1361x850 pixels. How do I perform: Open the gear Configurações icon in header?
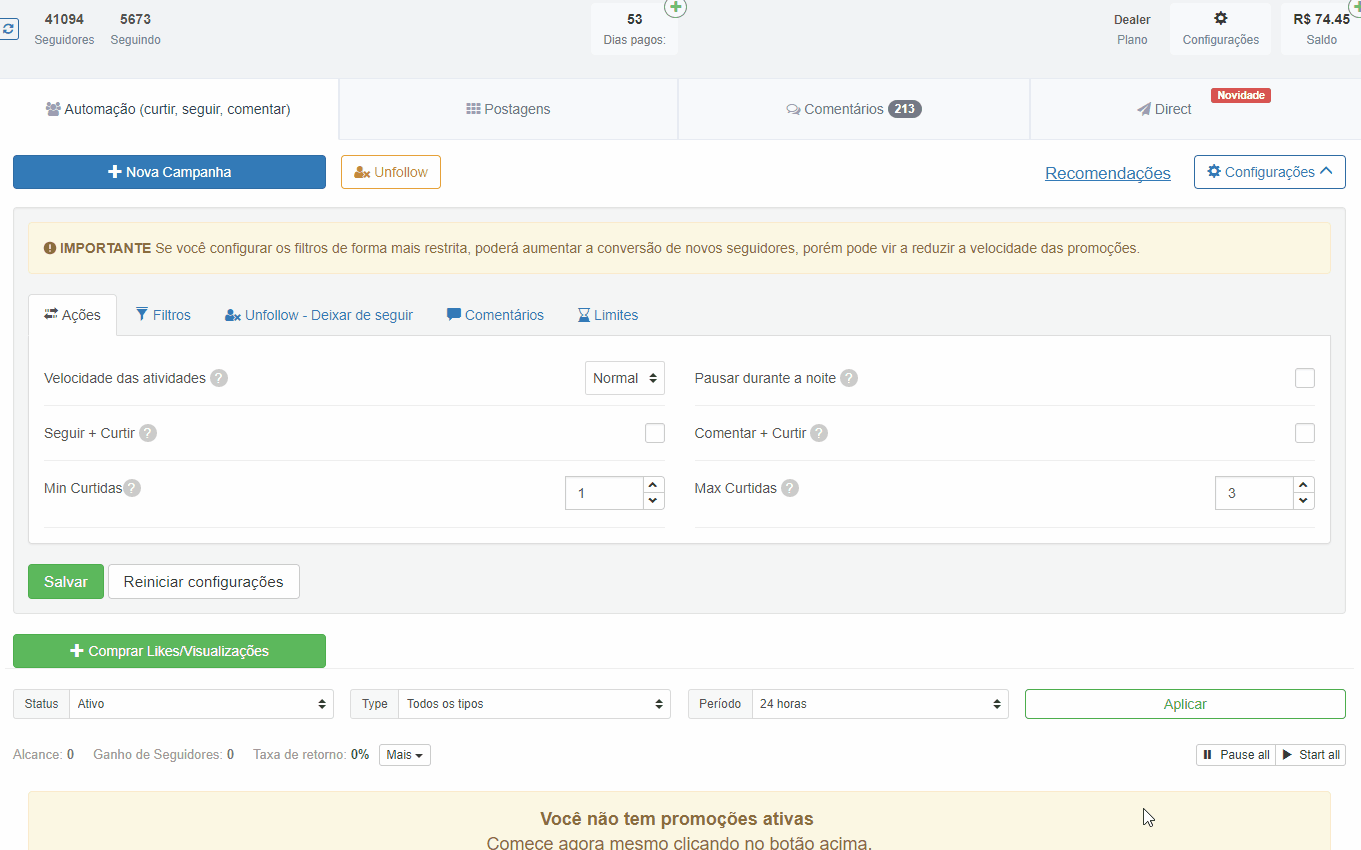pyautogui.click(x=1220, y=29)
